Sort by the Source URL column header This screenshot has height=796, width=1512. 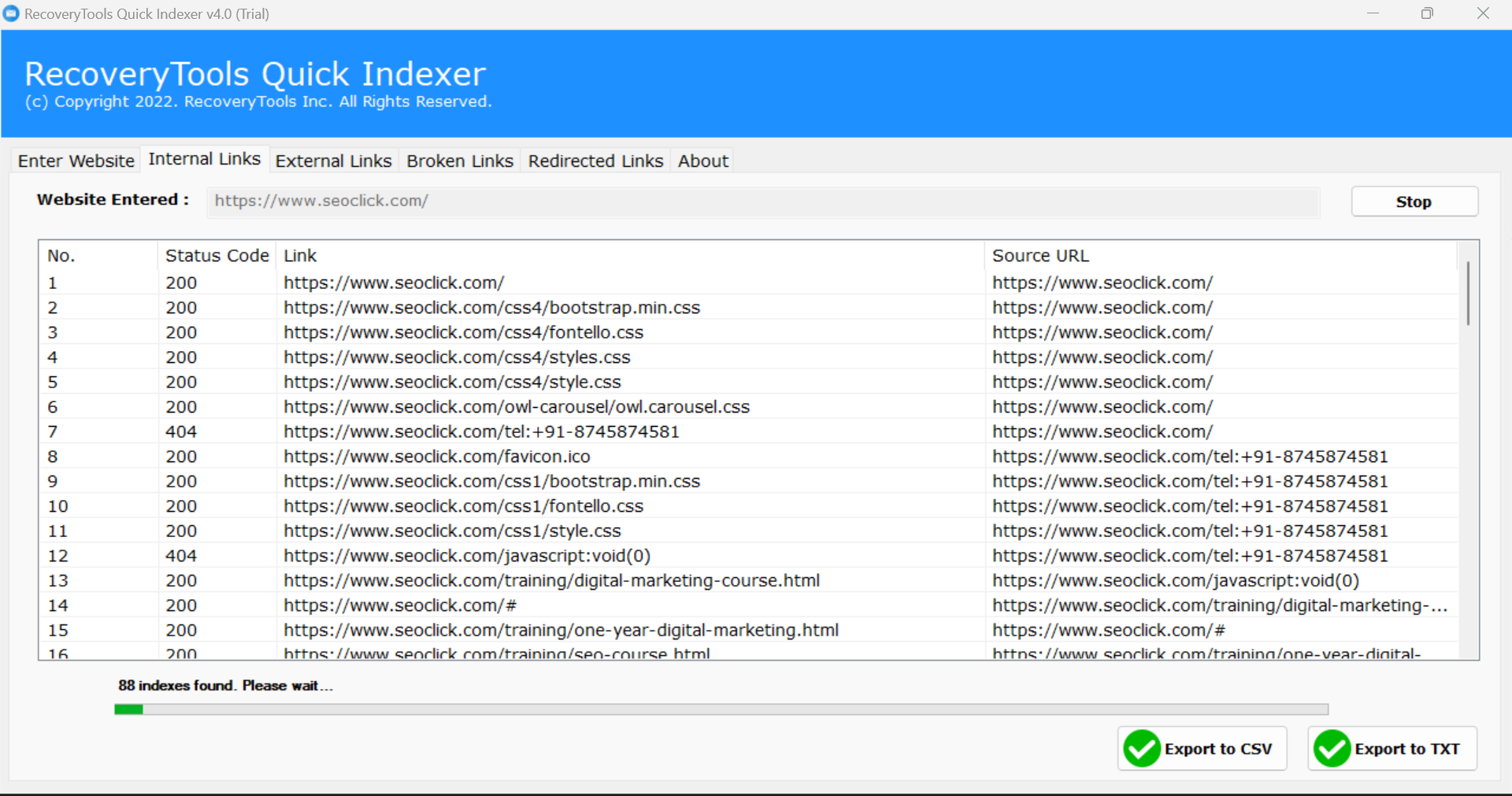click(1221, 256)
